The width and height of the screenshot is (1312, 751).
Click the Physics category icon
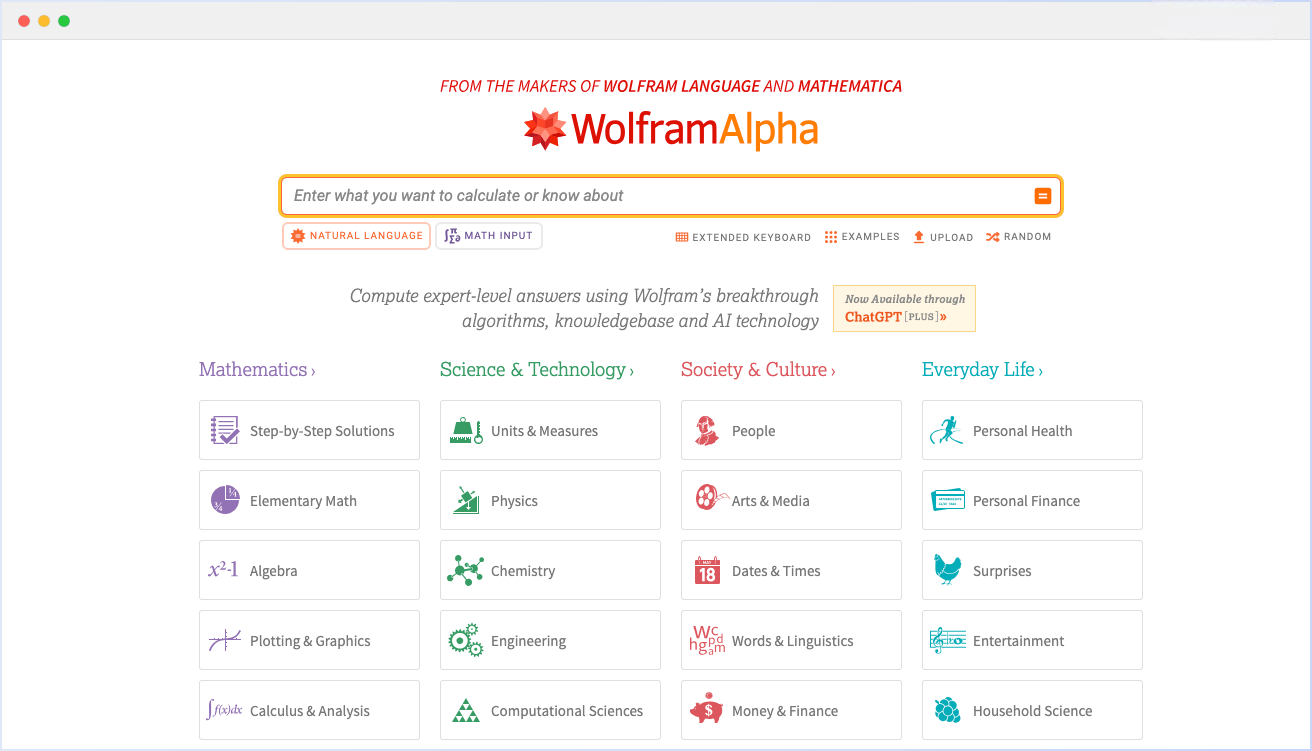(465, 500)
